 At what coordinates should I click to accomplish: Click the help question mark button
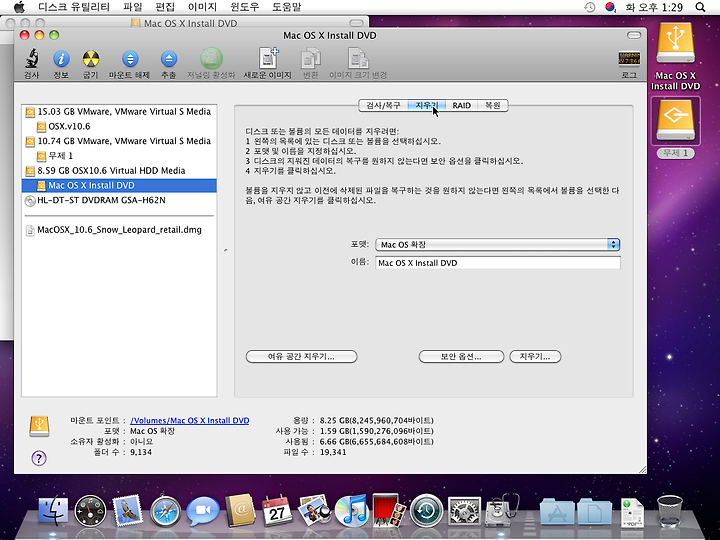pos(39,458)
